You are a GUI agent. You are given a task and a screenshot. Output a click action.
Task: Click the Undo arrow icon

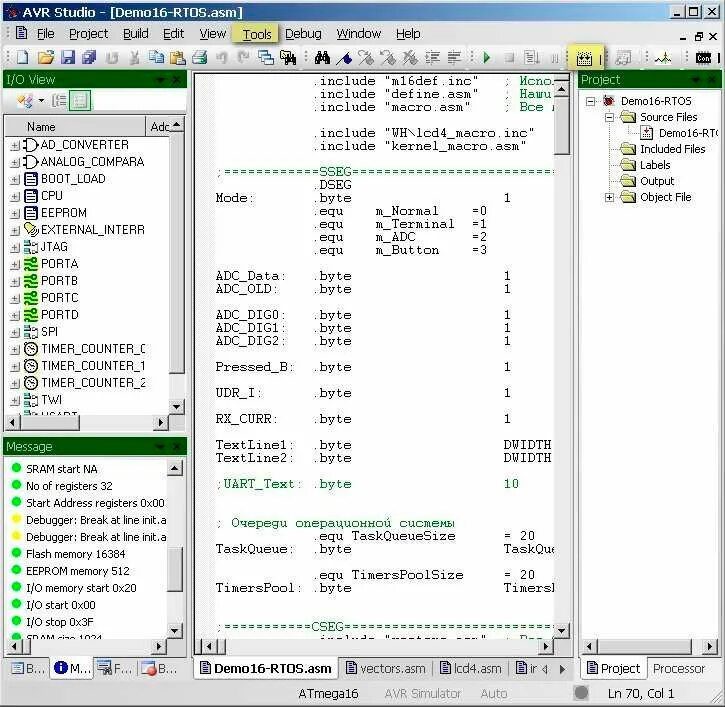(x=222, y=57)
